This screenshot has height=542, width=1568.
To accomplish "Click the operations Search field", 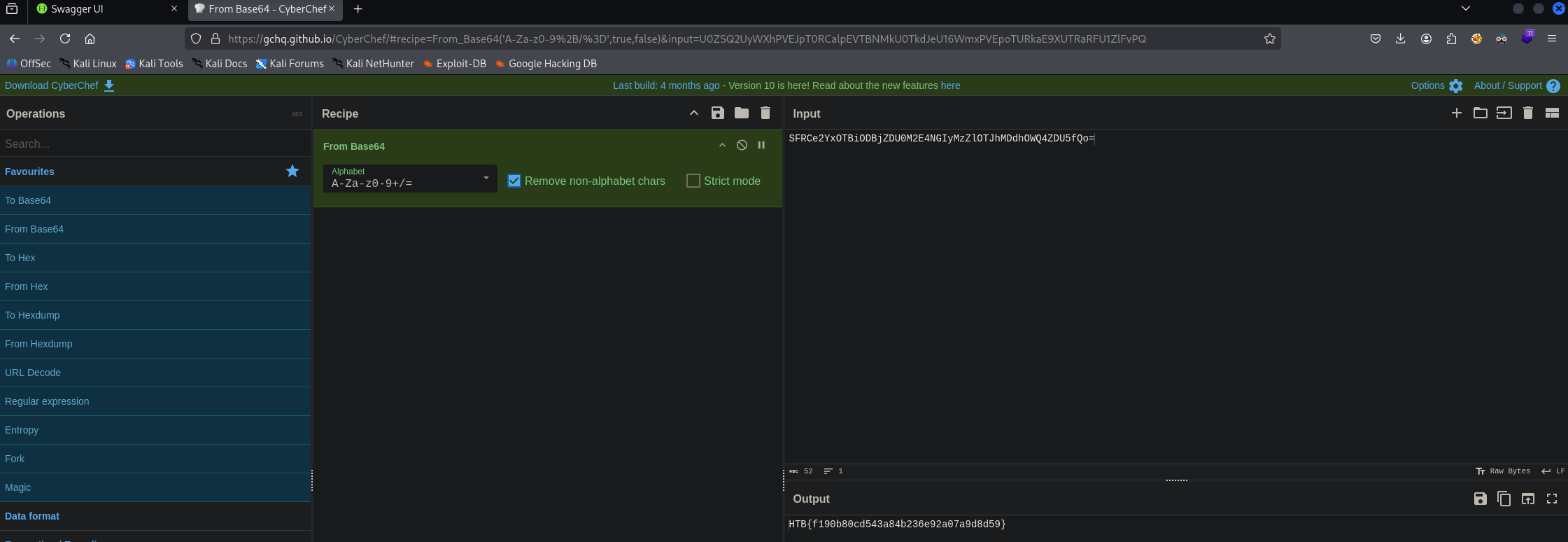I will [x=154, y=144].
